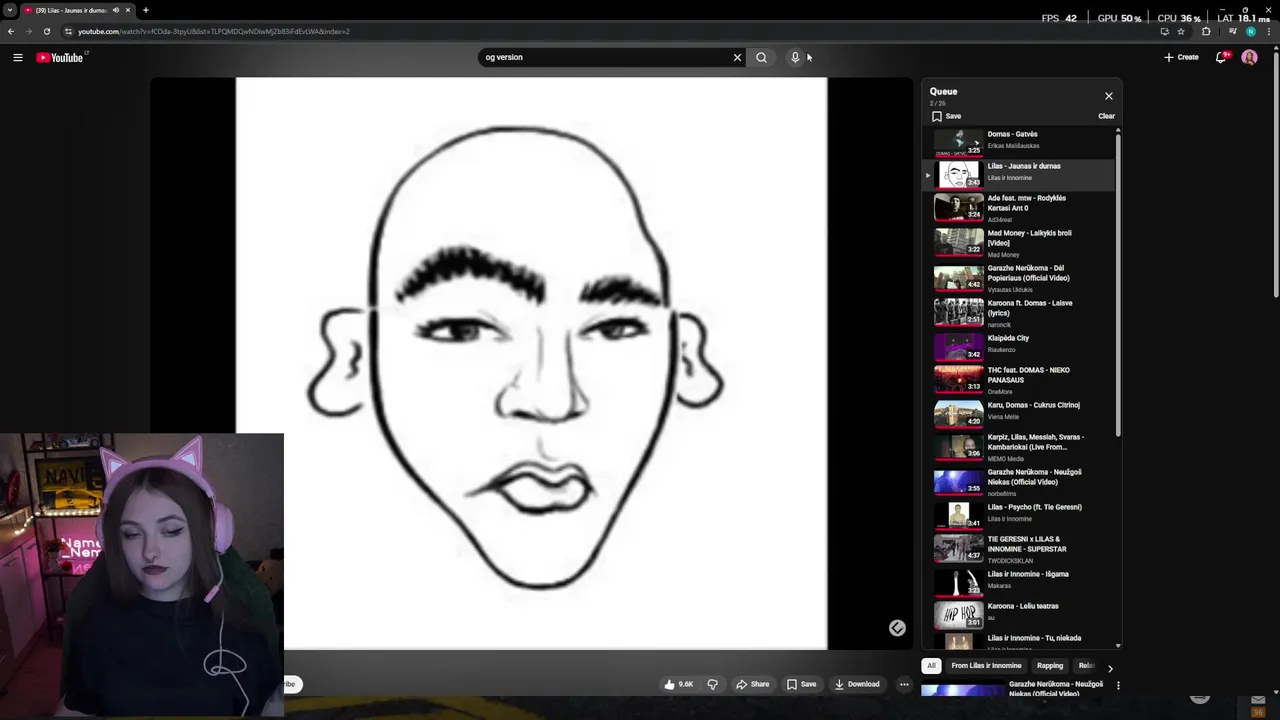This screenshot has height=720, width=1280.
Task: Open the tab search dropdown arrow
Action: click(9, 10)
